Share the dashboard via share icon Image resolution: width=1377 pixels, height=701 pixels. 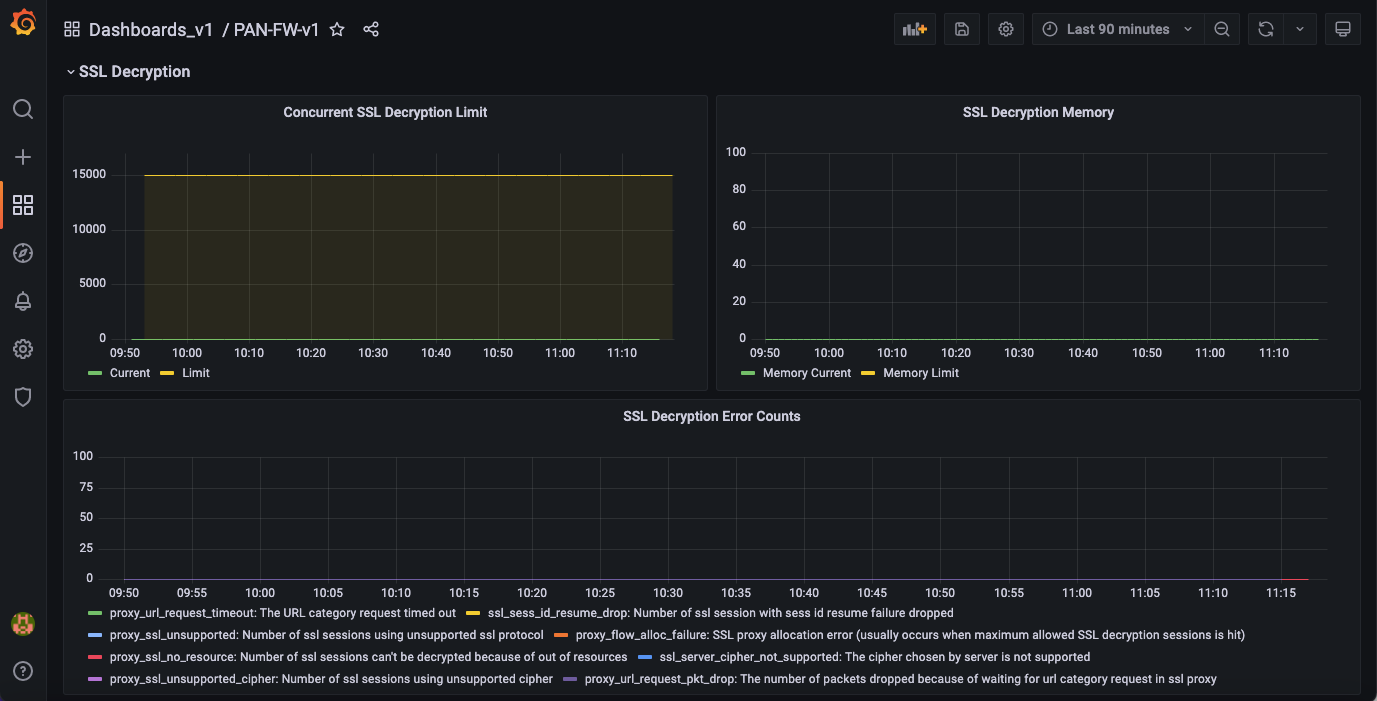[x=371, y=29]
